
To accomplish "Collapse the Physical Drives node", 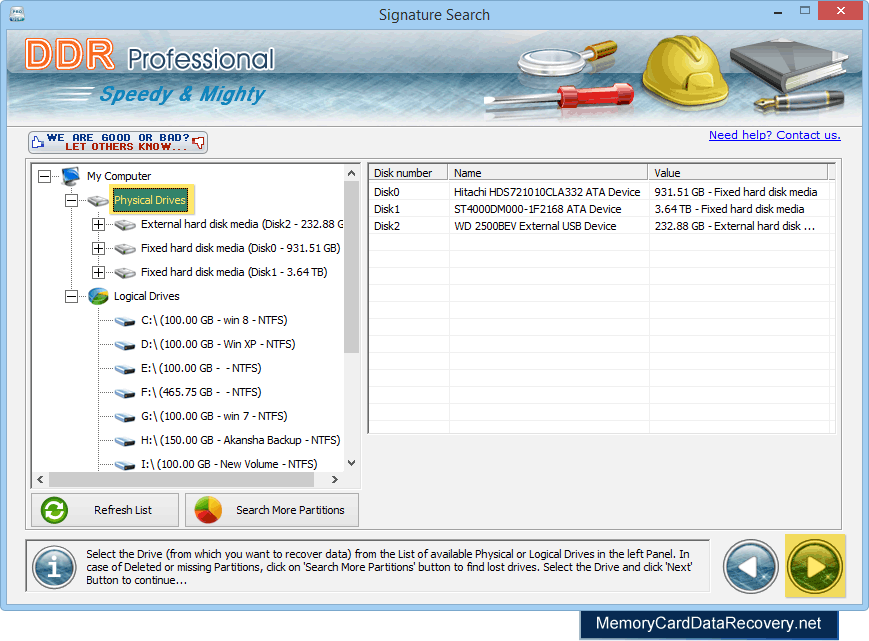I will pyautogui.click(x=71, y=201).
